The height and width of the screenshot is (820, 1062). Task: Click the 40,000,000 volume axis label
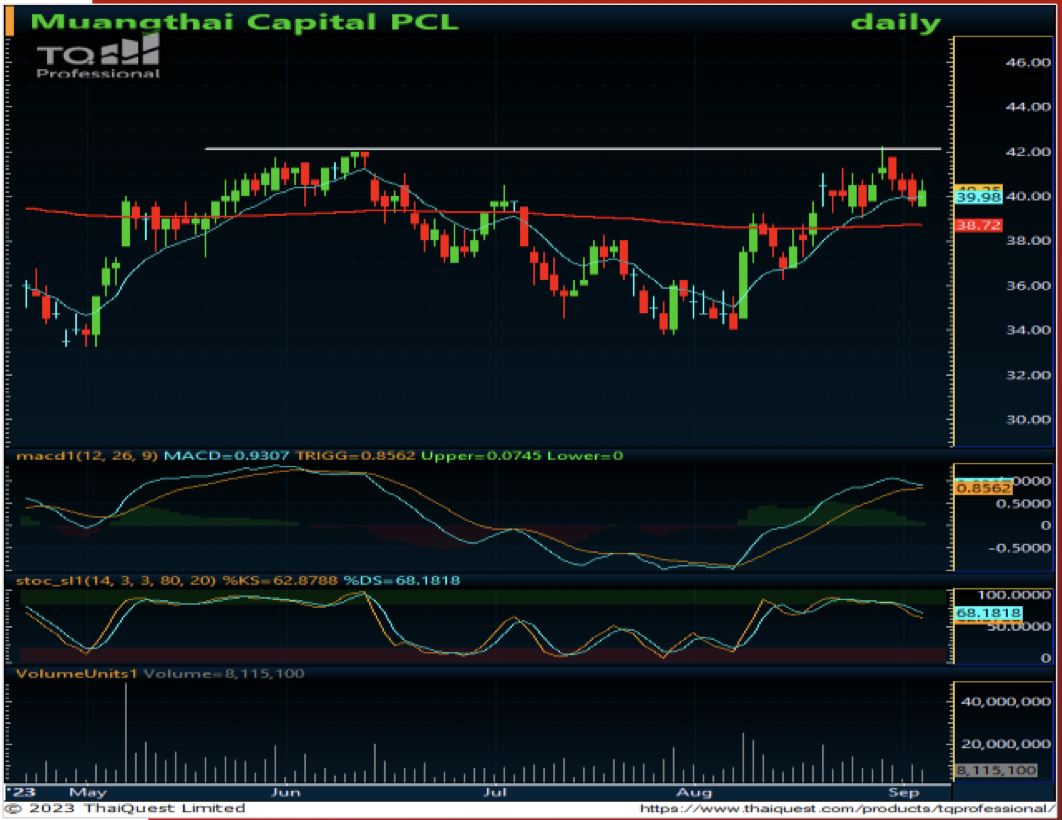pyautogui.click(x=1006, y=702)
